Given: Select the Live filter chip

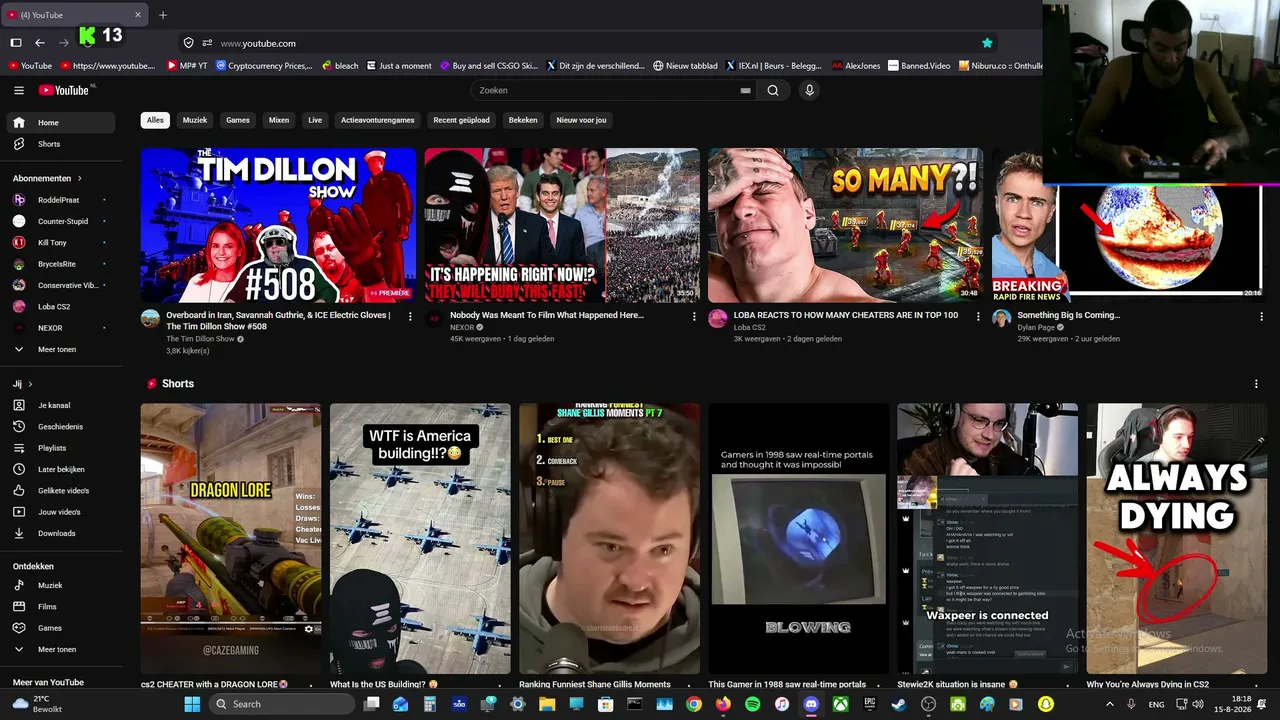Looking at the screenshot, I should click(x=315, y=120).
